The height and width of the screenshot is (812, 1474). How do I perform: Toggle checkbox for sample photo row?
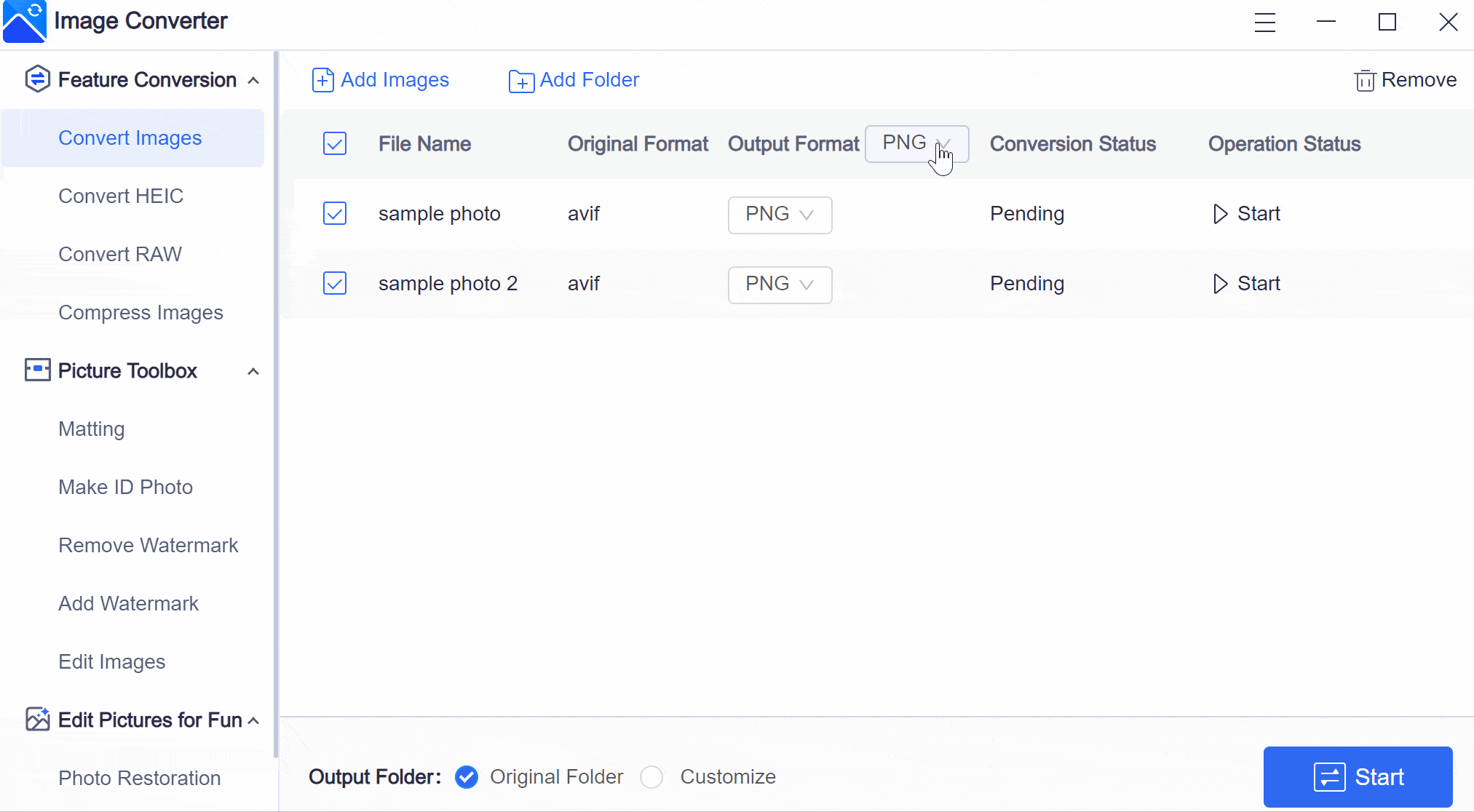click(x=335, y=213)
